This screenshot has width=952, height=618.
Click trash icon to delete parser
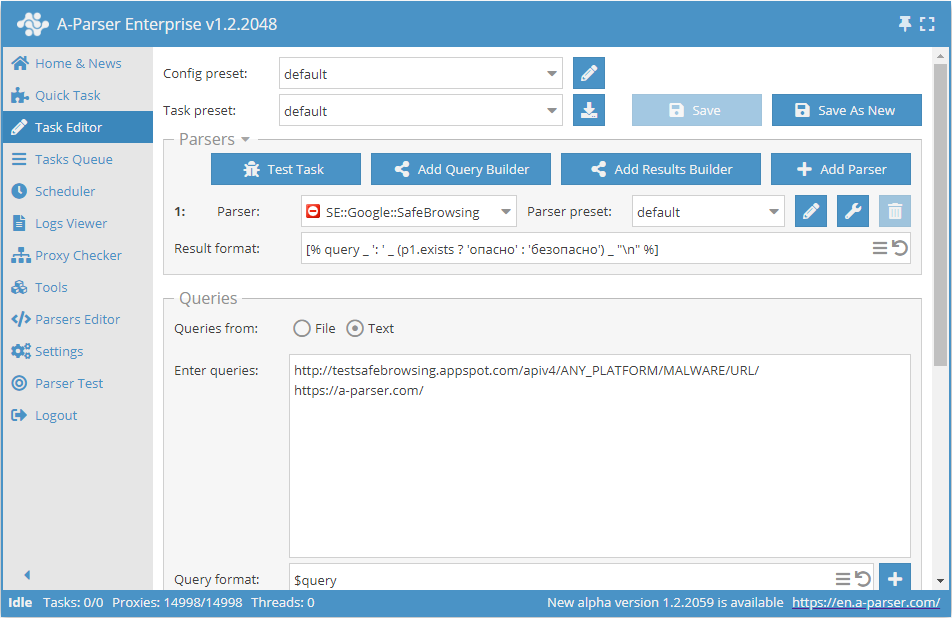(x=895, y=211)
